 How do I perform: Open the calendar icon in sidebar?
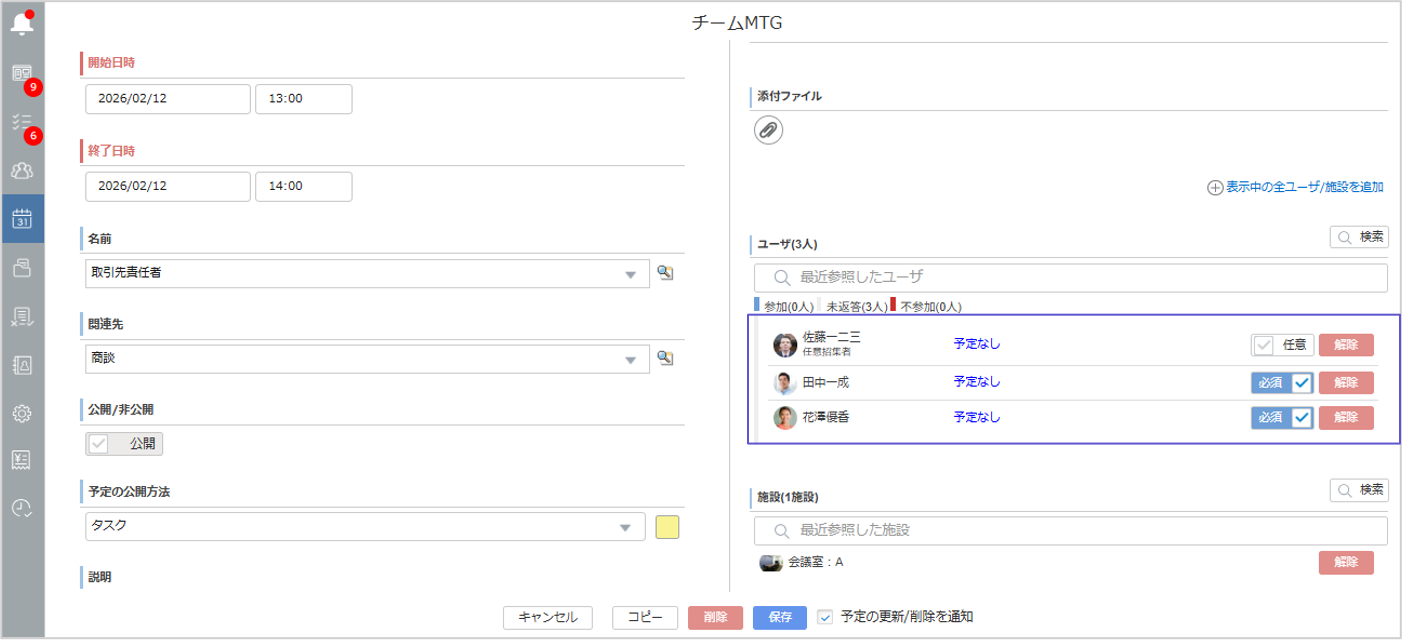(22, 219)
